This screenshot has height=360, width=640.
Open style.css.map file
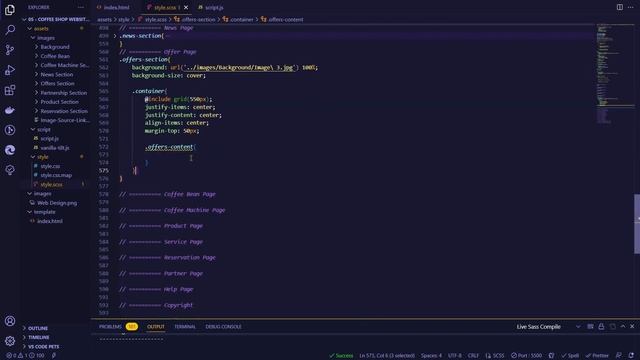(x=56, y=175)
